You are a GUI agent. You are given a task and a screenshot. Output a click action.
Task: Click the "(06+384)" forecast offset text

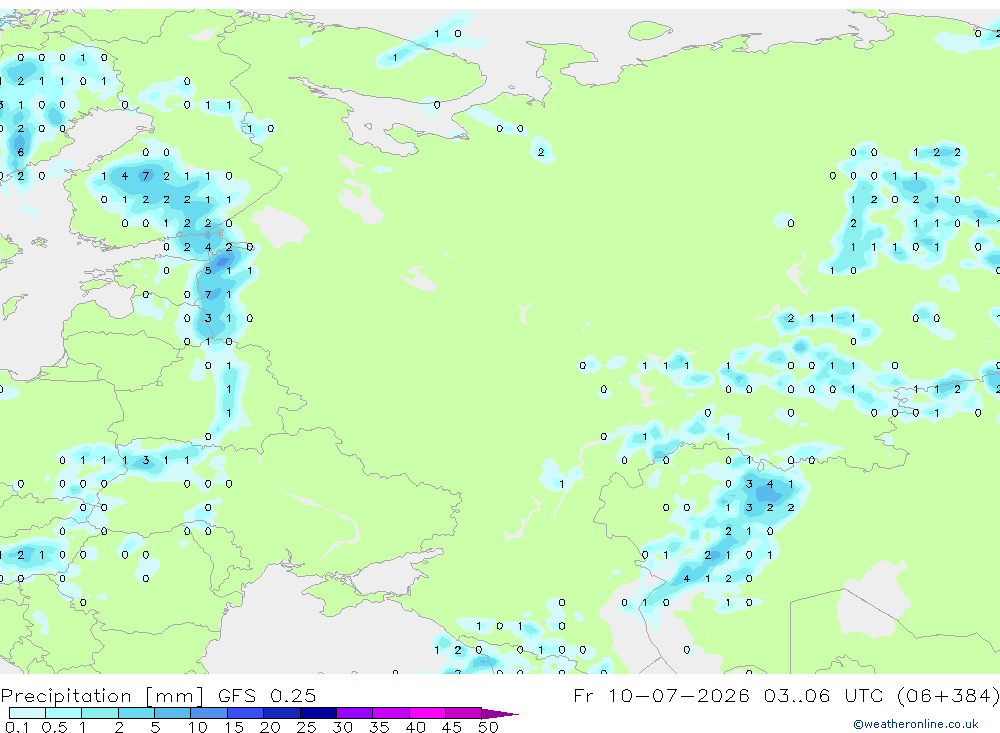[x=948, y=695]
